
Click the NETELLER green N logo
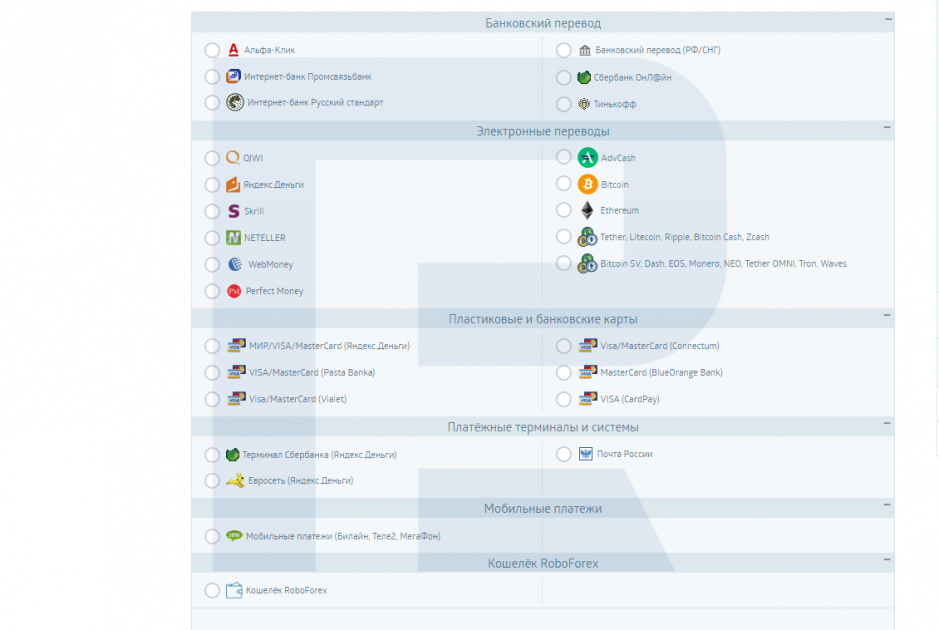pos(233,238)
